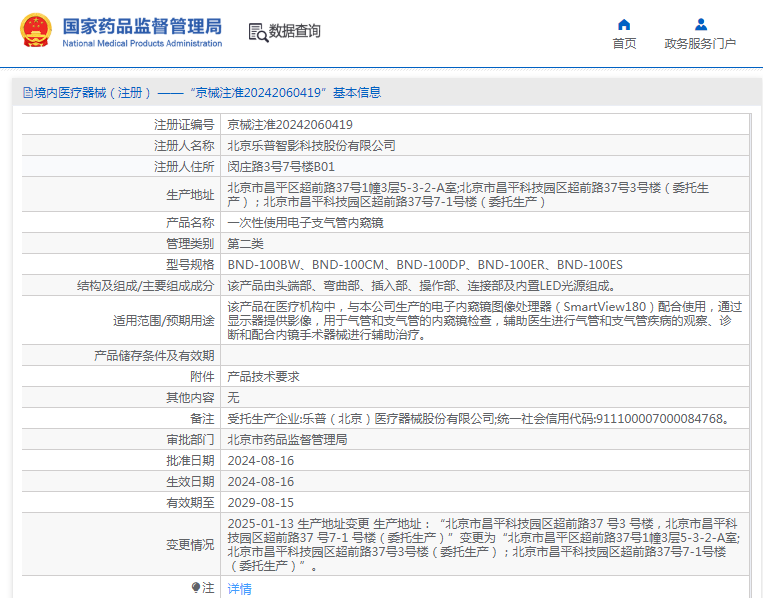Click the 生效日期 row label
This screenshot has height=598, width=763.
pyautogui.click(x=190, y=481)
